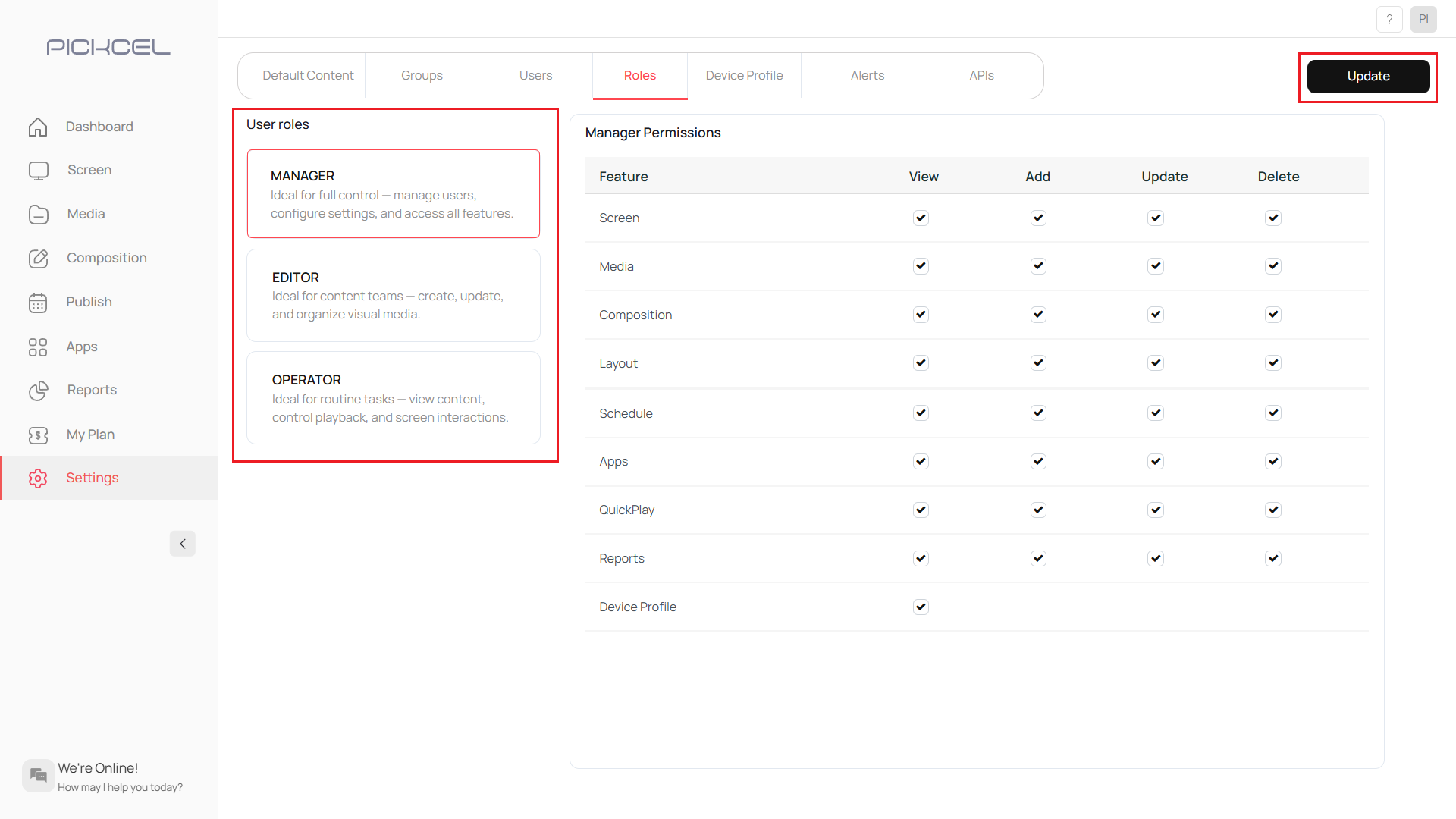
Task: Open the help question mark menu
Action: tap(1389, 19)
